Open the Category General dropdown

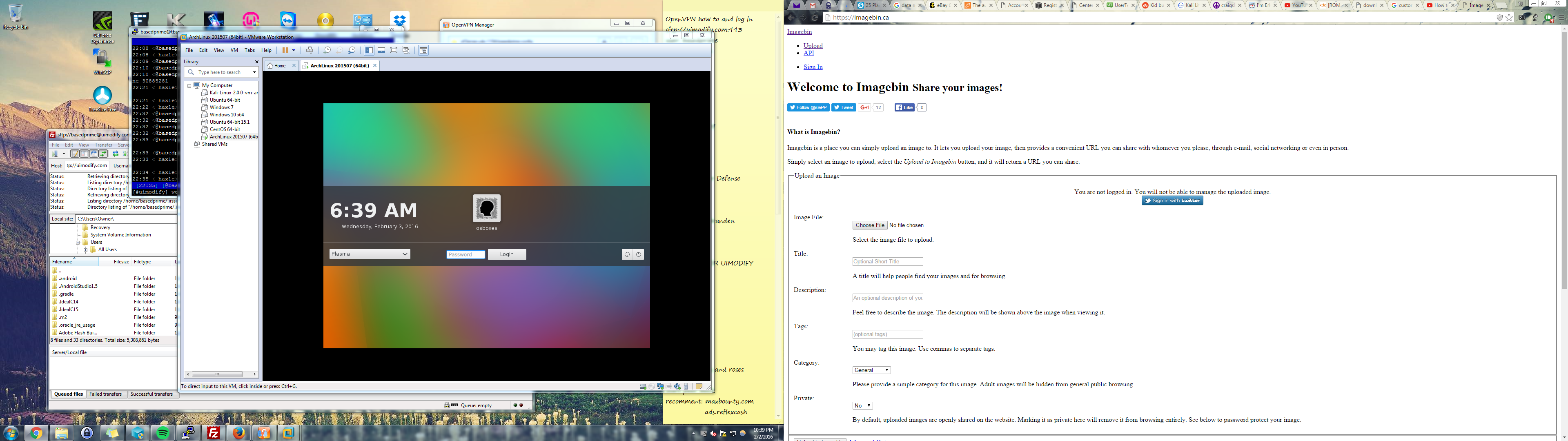click(872, 370)
